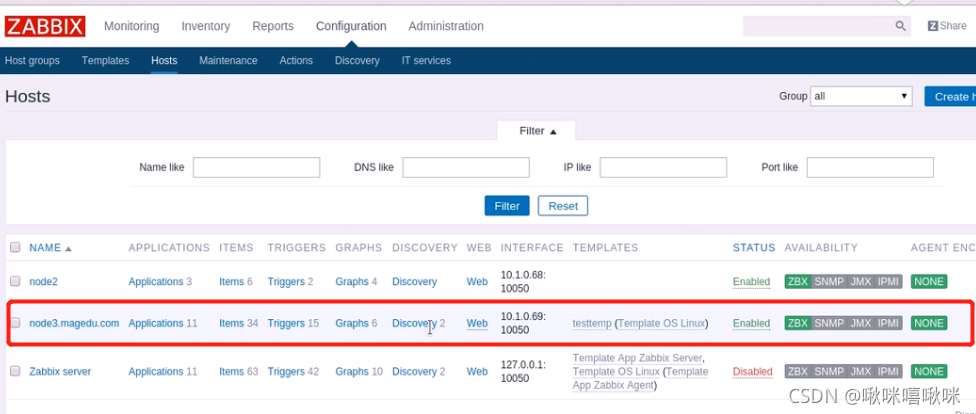Open Applications for node2
Image resolution: width=976 pixels, height=414 pixels.
tap(156, 281)
